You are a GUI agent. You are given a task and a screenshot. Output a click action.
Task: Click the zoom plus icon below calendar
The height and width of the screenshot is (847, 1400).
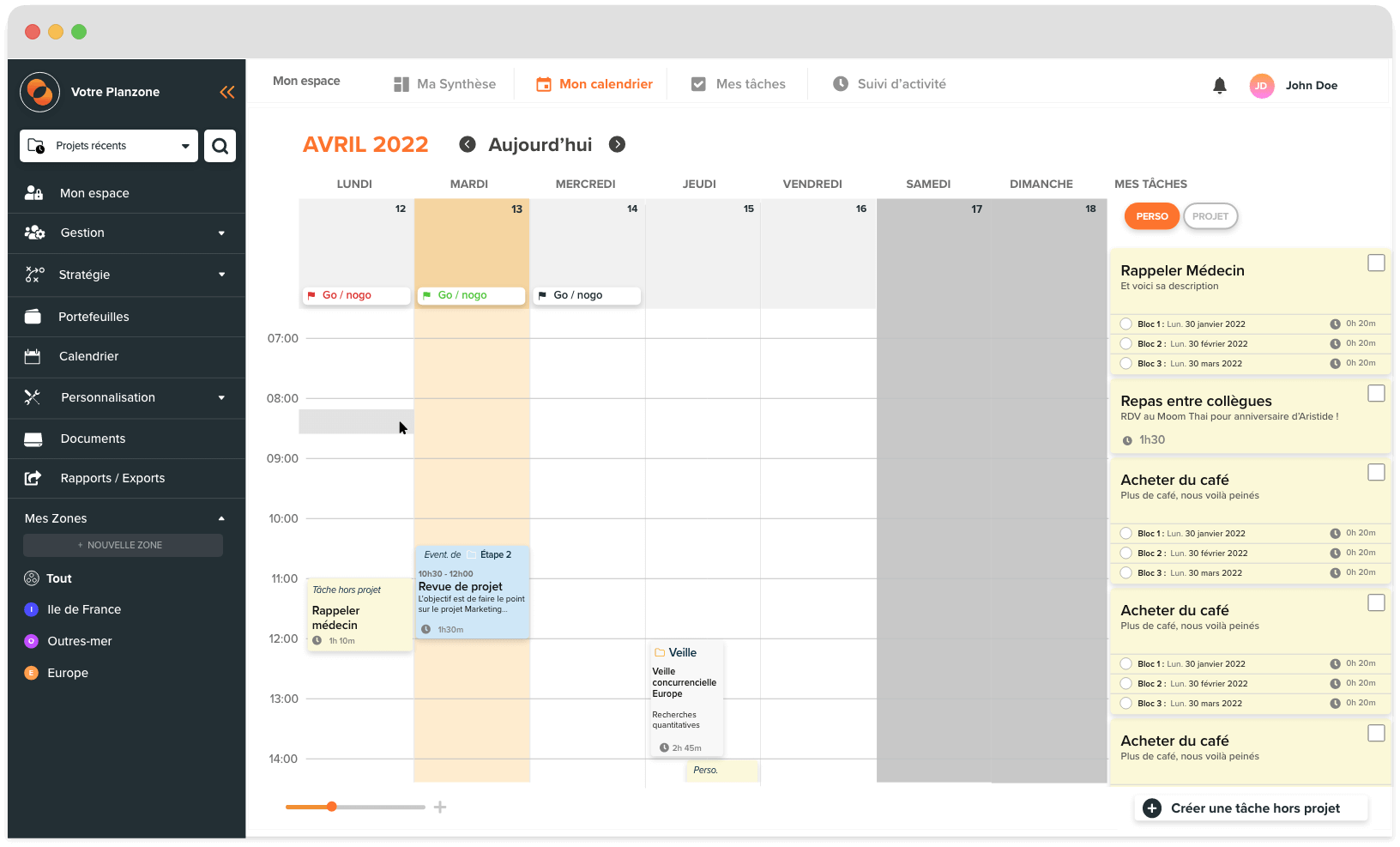click(440, 807)
